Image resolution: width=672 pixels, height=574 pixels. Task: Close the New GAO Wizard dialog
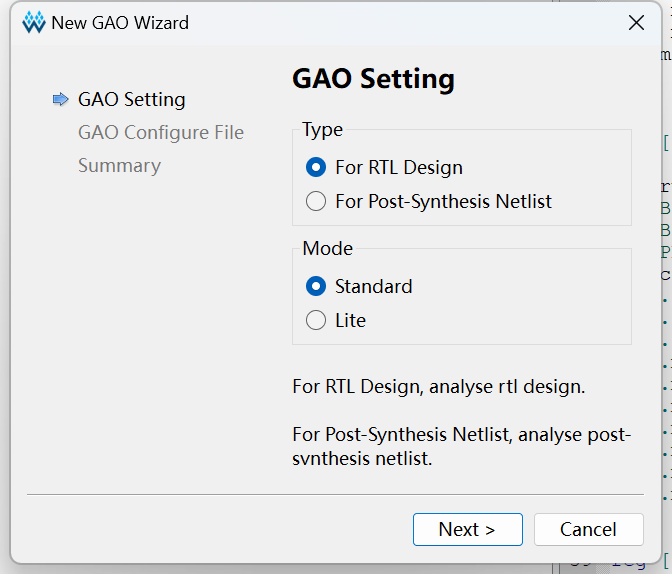click(636, 23)
